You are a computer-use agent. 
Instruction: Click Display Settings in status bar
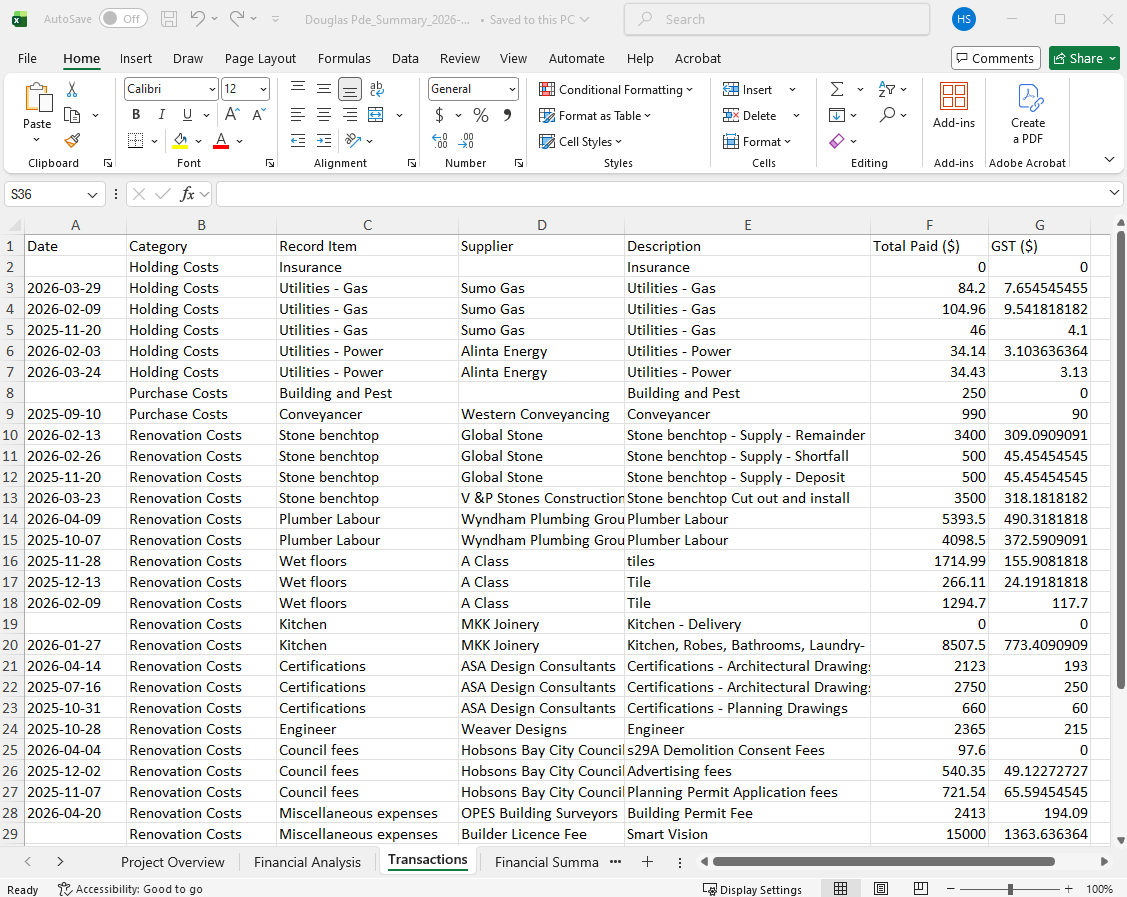[753, 889]
